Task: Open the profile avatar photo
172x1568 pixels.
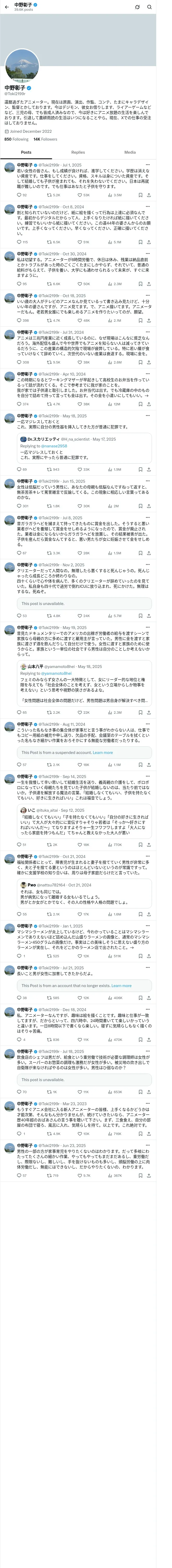Action: [x=22, y=66]
